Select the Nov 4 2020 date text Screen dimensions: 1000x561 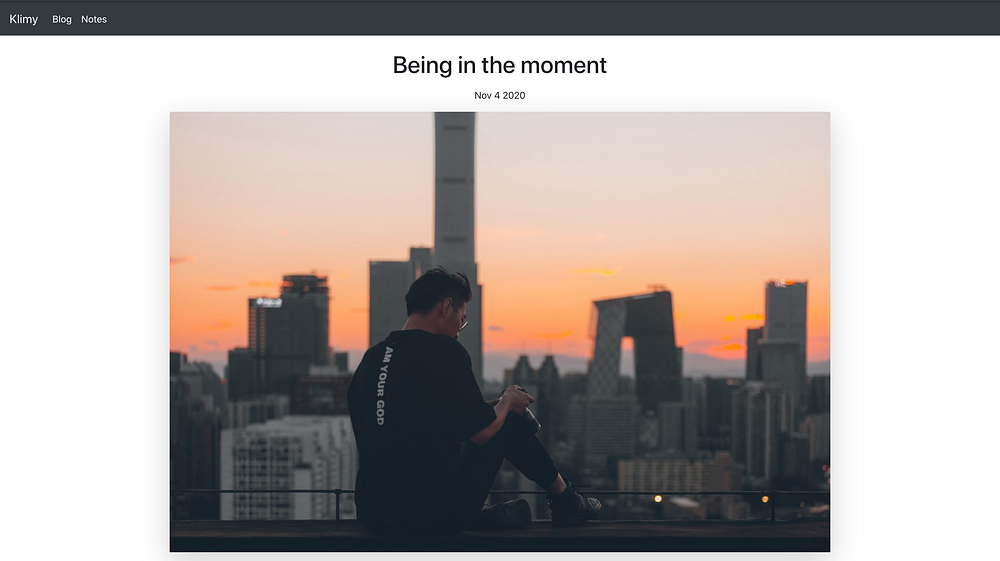click(x=499, y=96)
